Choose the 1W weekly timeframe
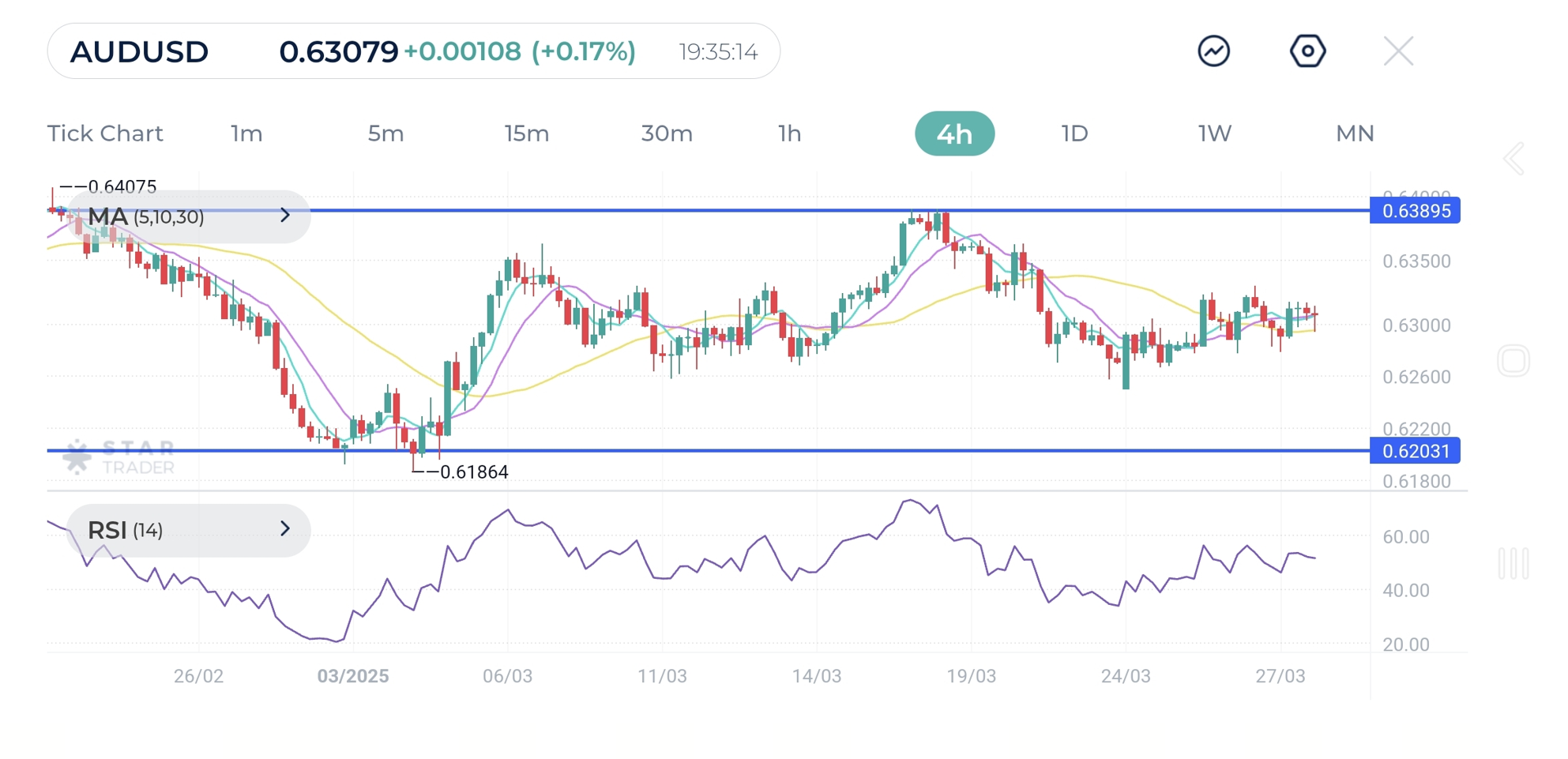Image resolution: width=1568 pixels, height=759 pixels. (1214, 133)
